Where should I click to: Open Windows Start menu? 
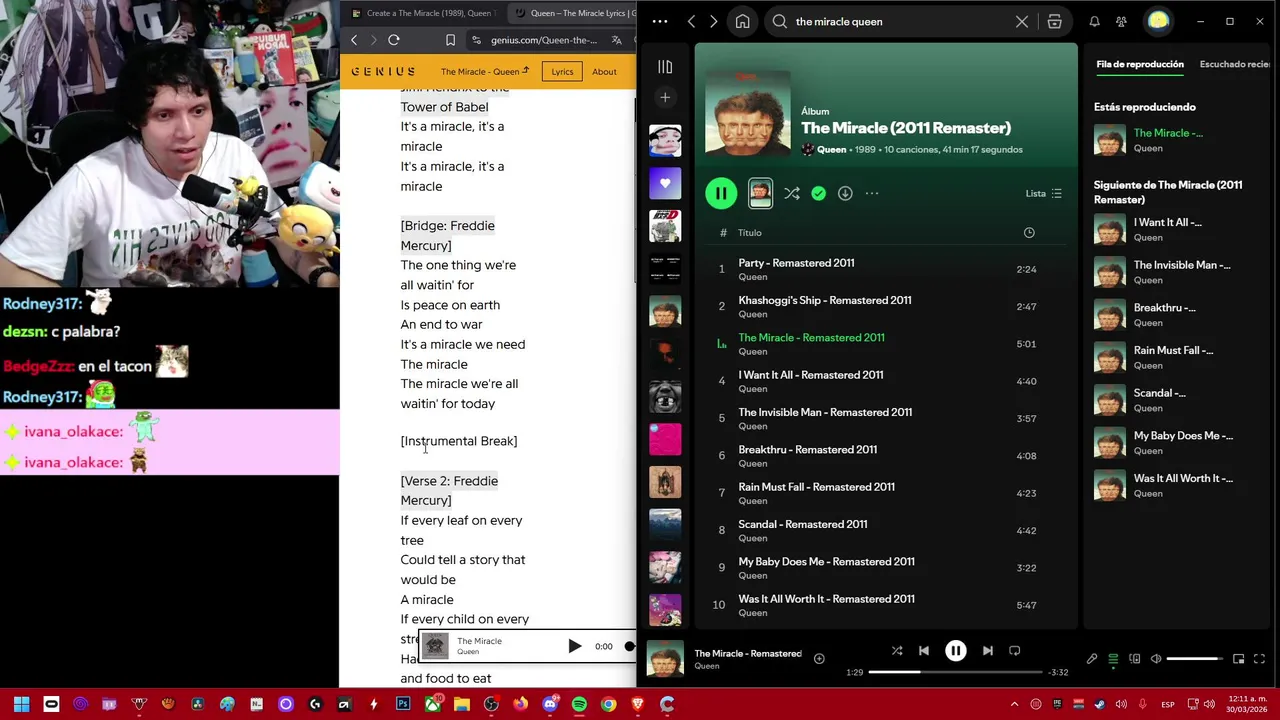click(21, 704)
